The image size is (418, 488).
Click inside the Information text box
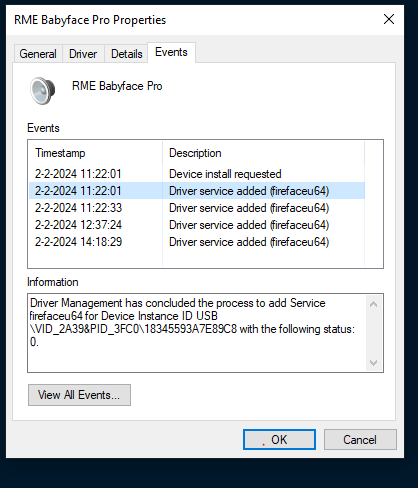(x=197, y=333)
